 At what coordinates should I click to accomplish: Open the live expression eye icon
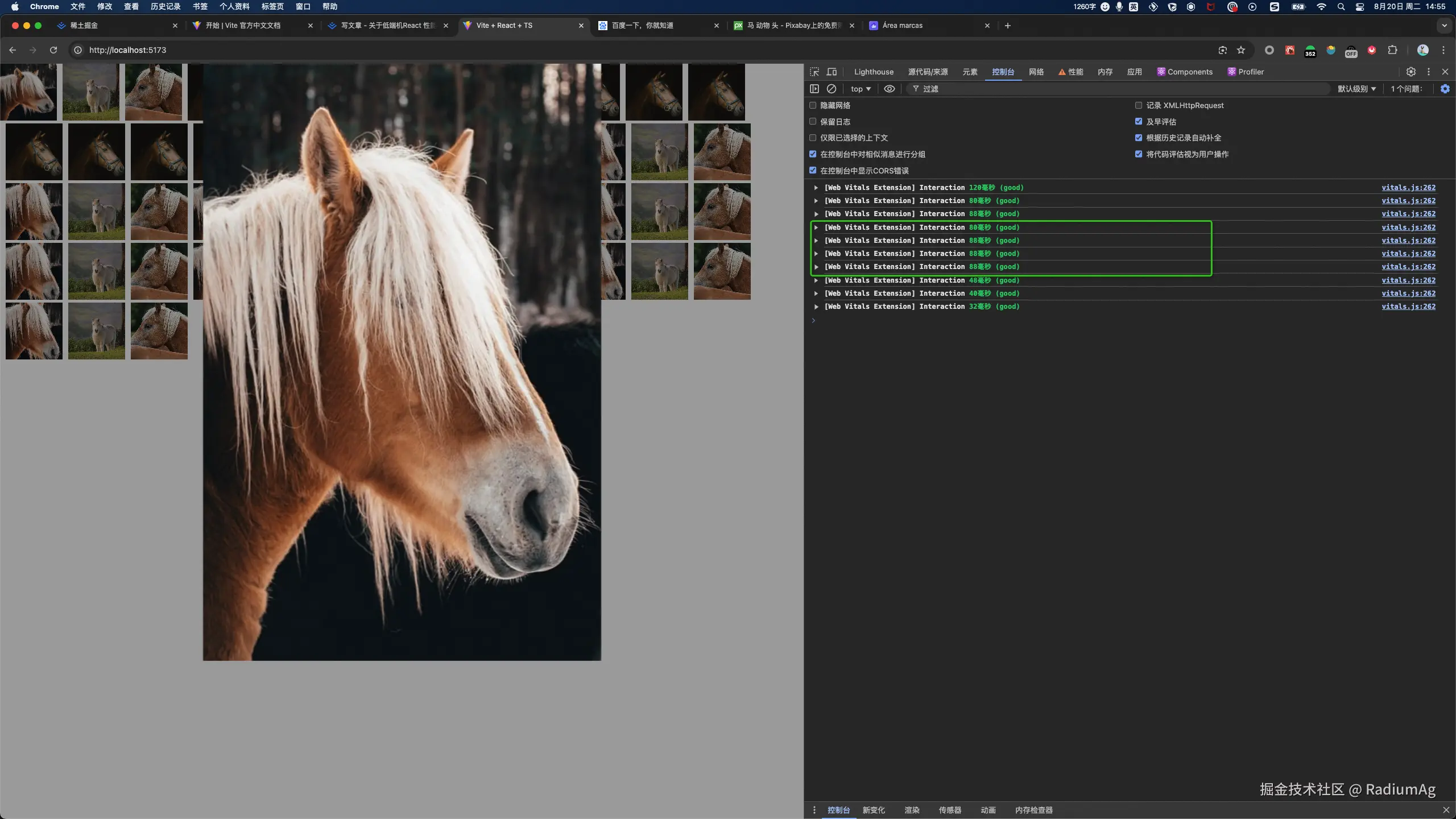[890, 89]
